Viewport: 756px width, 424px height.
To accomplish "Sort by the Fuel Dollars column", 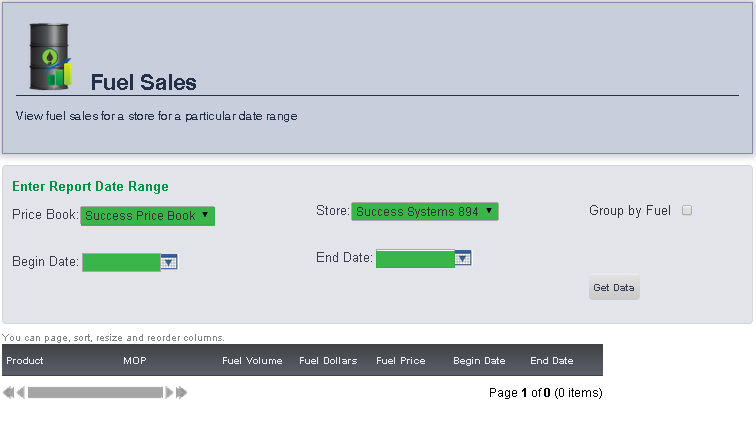I will [328, 361].
